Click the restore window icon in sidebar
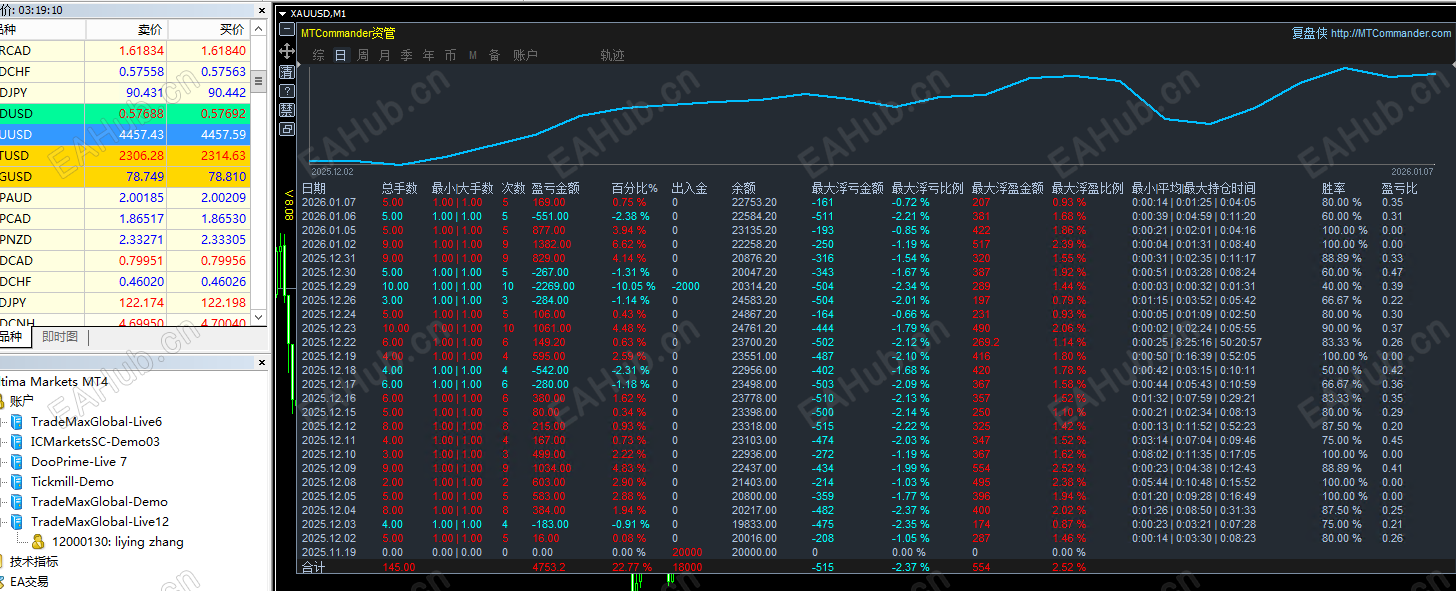The image size is (1456, 591). point(287,128)
